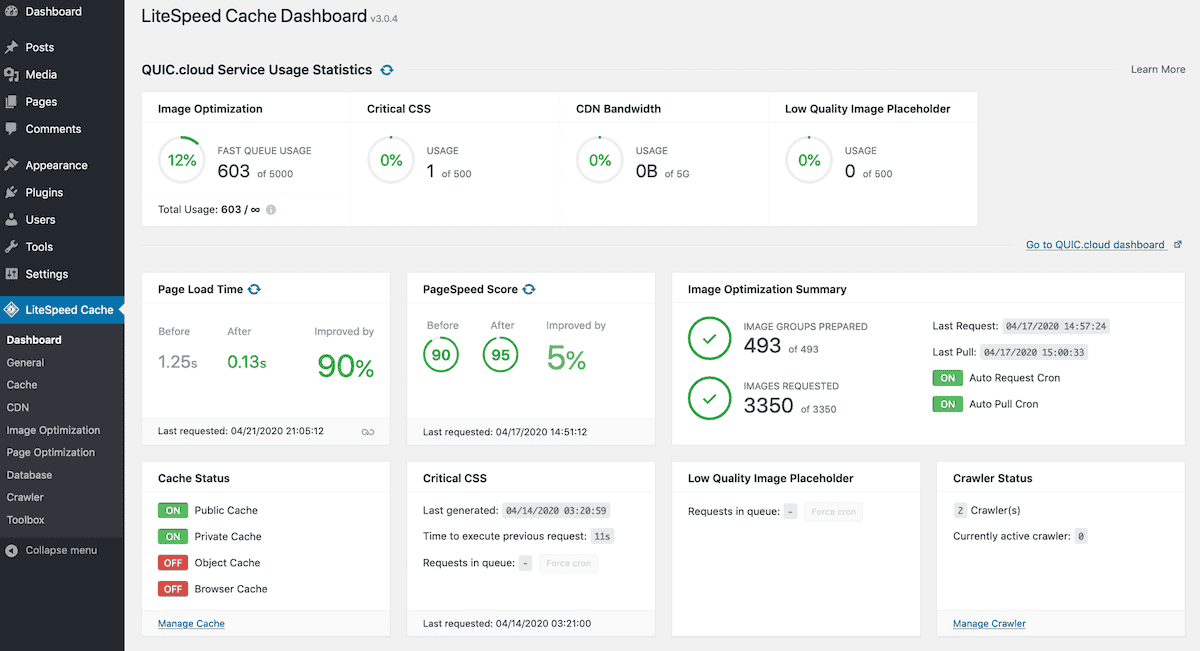The image size is (1200, 651).
Task: Click the link icon beside Page Load Time timestamp
Action: (368, 431)
